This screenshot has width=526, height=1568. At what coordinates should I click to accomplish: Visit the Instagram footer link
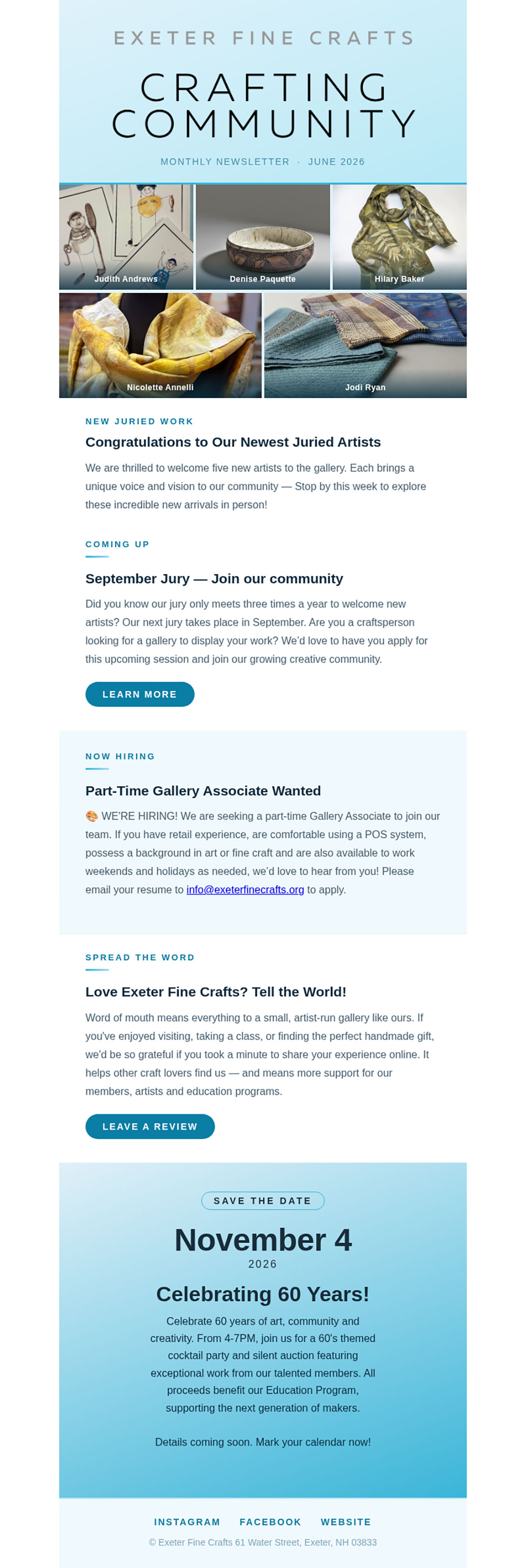tap(187, 1522)
